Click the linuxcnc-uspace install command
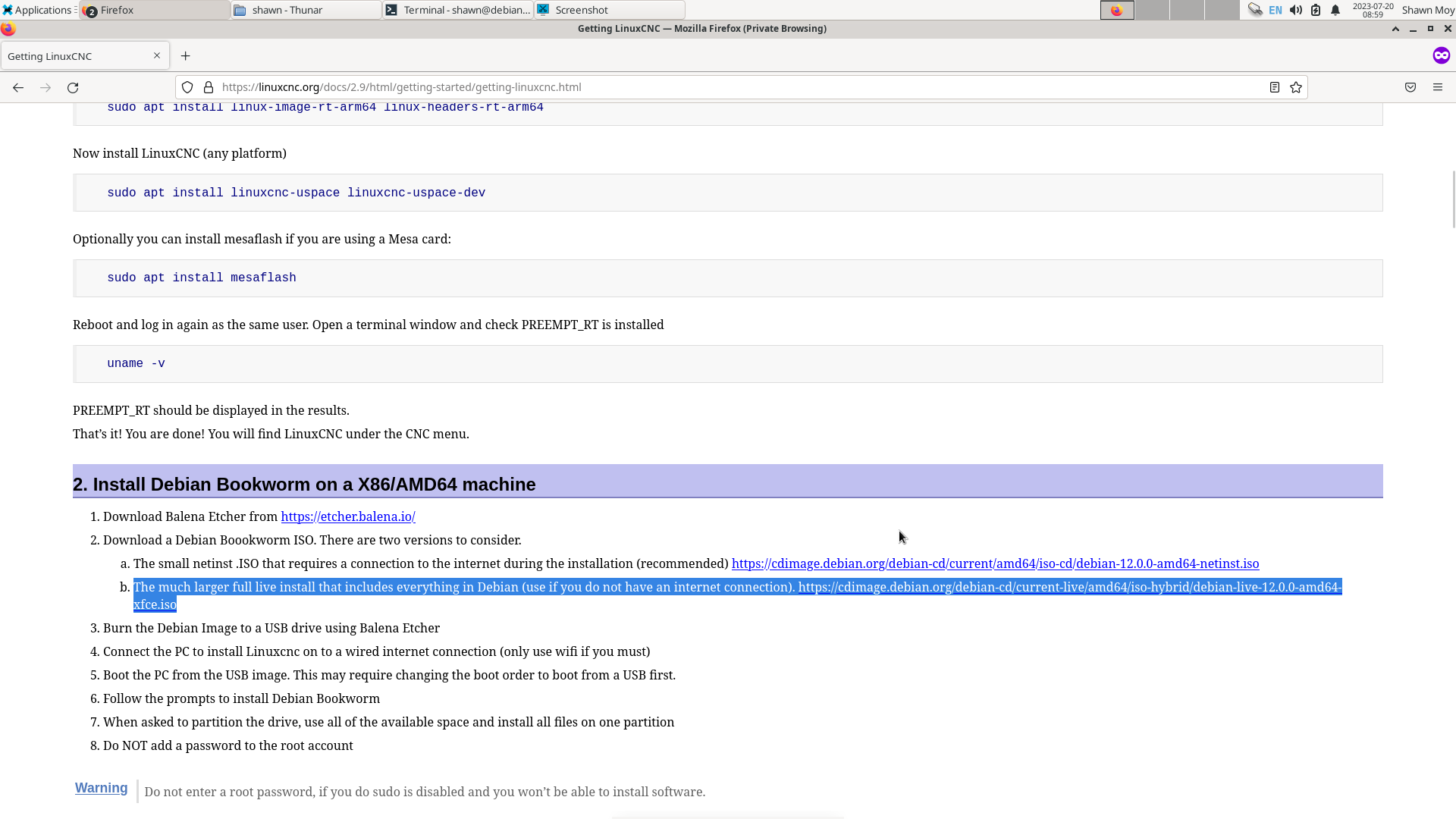 (x=297, y=193)
